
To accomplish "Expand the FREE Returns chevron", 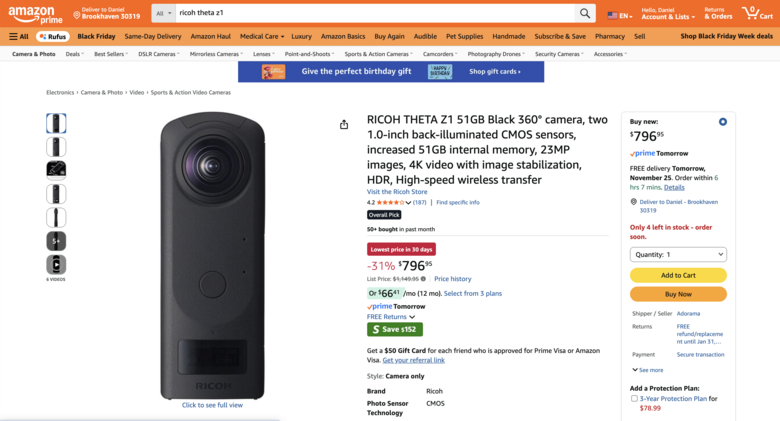I will [412, 317].
